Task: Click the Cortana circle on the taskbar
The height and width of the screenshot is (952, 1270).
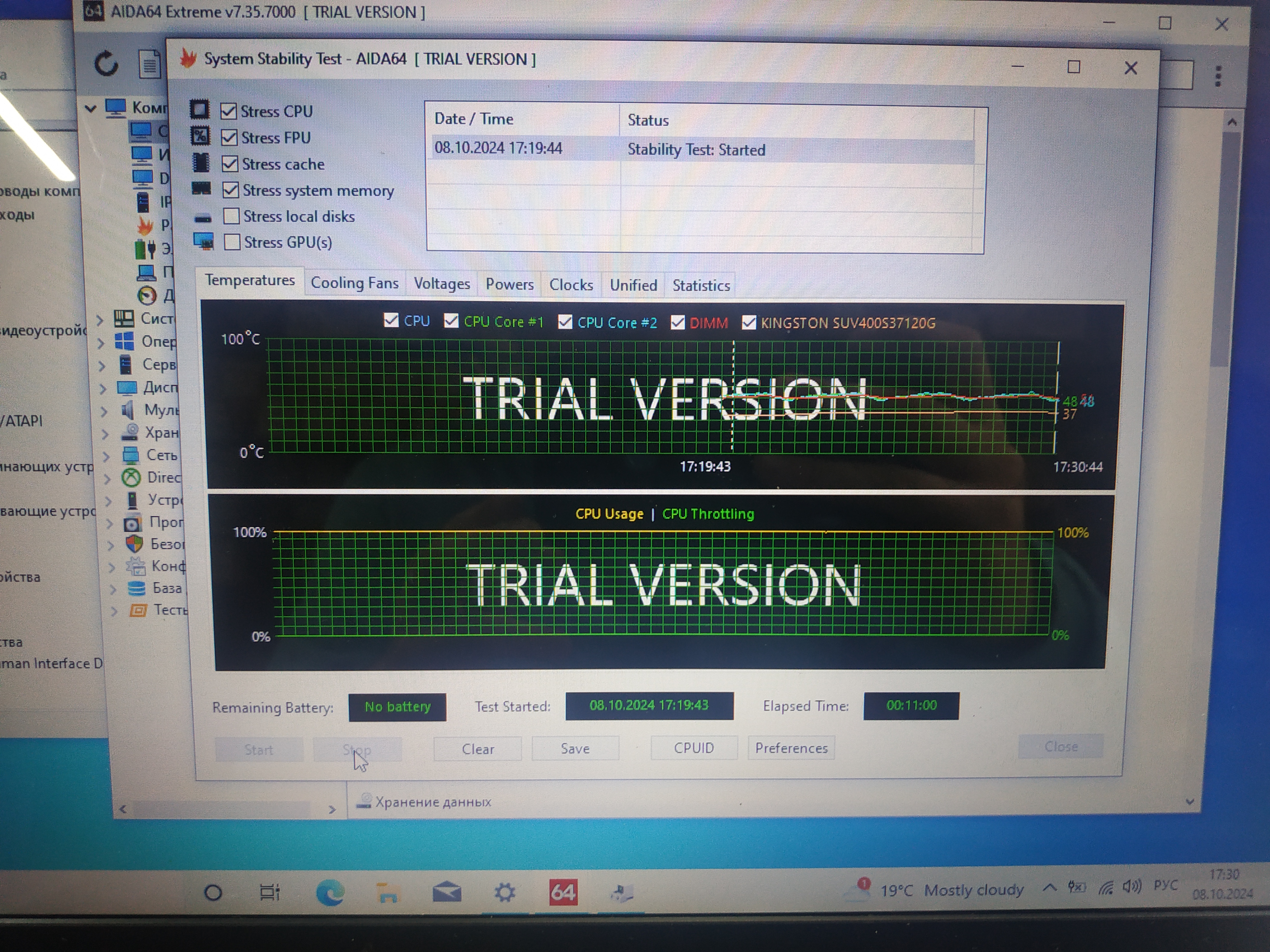Action: pyautogui.click(x=213, y=893)
